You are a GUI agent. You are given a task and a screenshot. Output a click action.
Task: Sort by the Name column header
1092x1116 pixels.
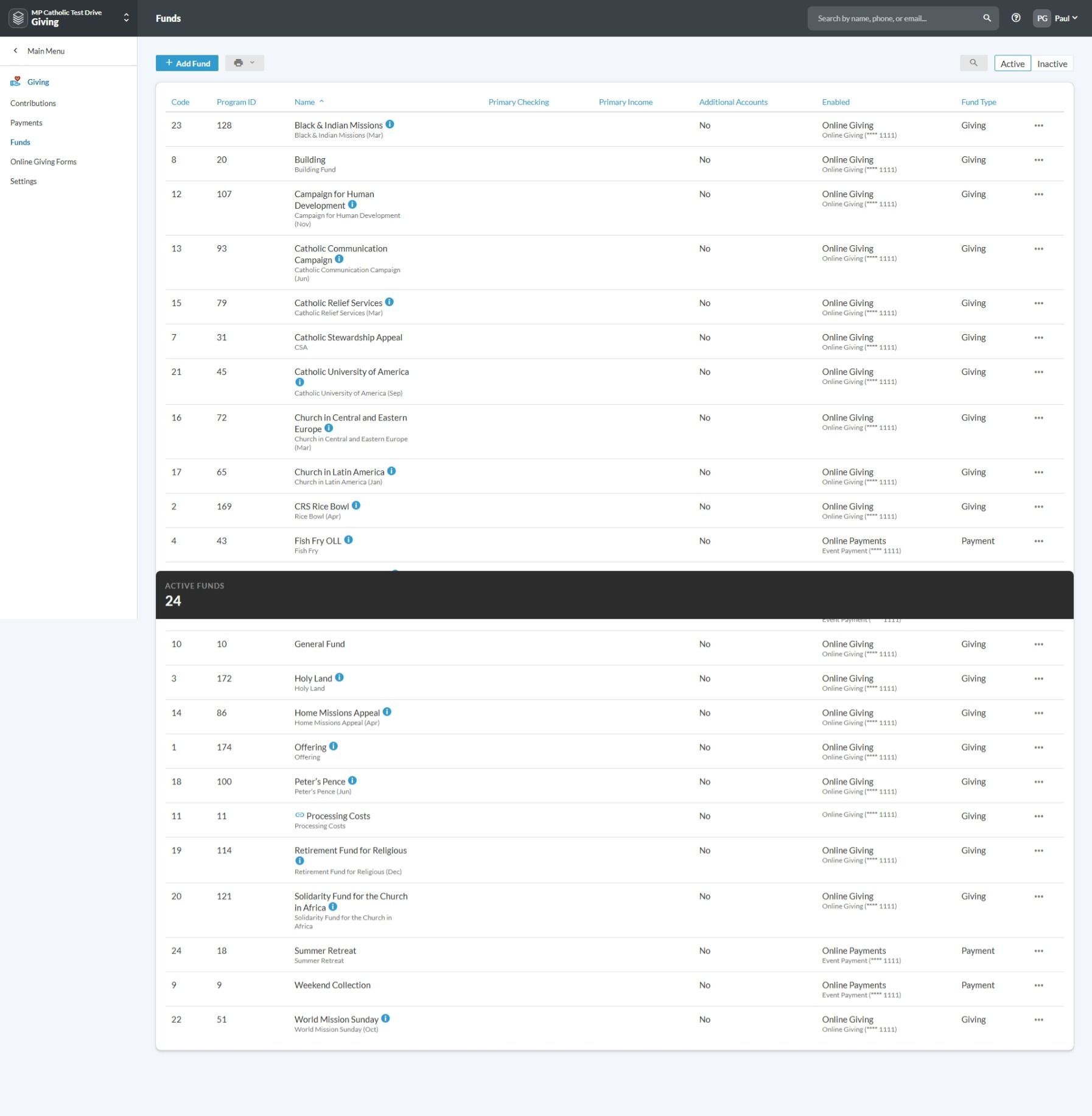tap(304, 102)
